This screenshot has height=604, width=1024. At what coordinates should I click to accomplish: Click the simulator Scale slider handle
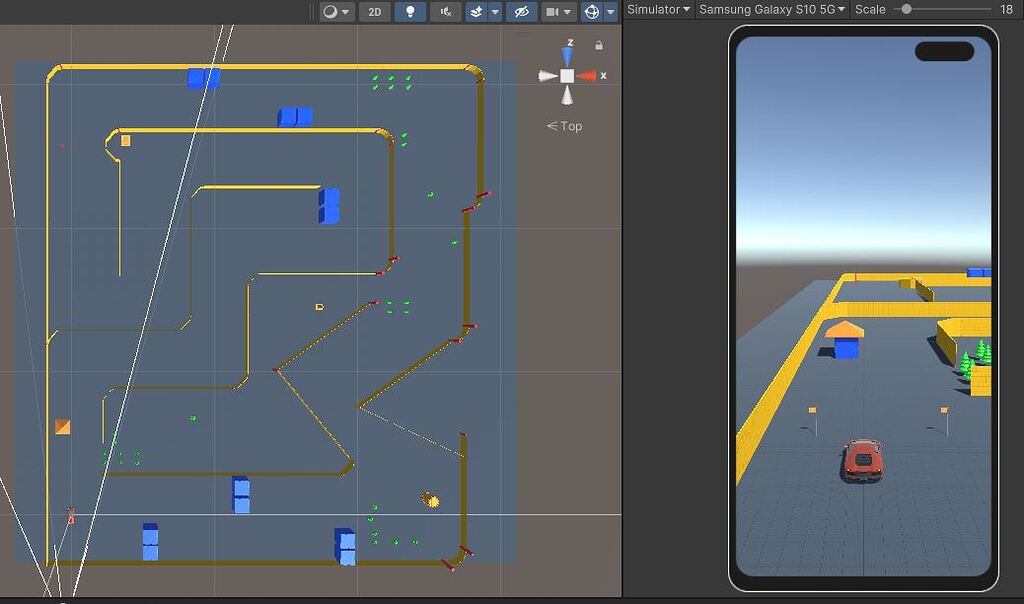tap(908, 9)
